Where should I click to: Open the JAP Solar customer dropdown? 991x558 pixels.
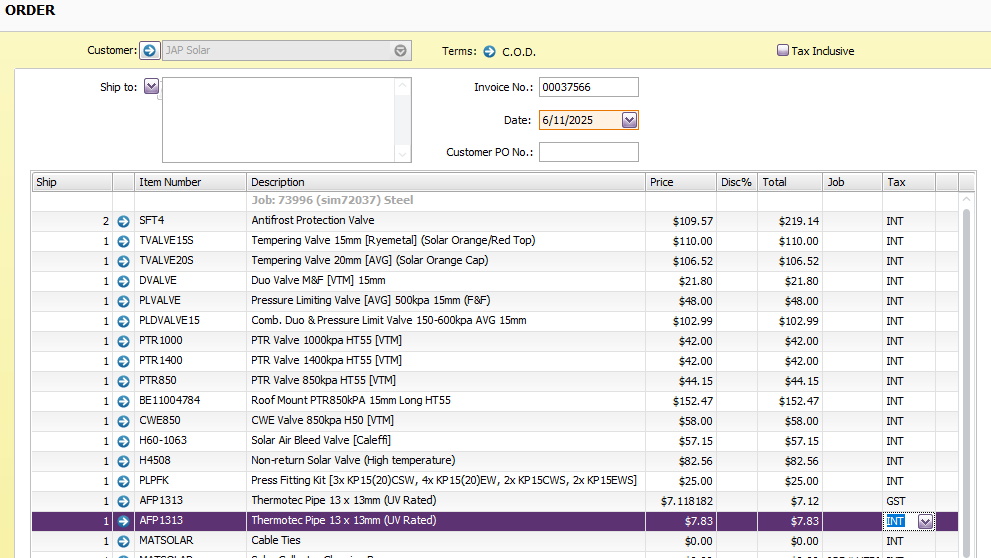point(400,50)
